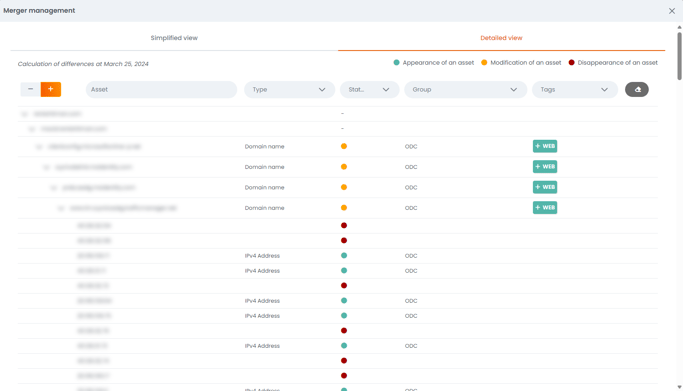This screenshot has width=683, height=391.
Task: Click 'IPv4 Address' type in first IPv4 row
Action: pyautogui.click(x=262, y=256)
